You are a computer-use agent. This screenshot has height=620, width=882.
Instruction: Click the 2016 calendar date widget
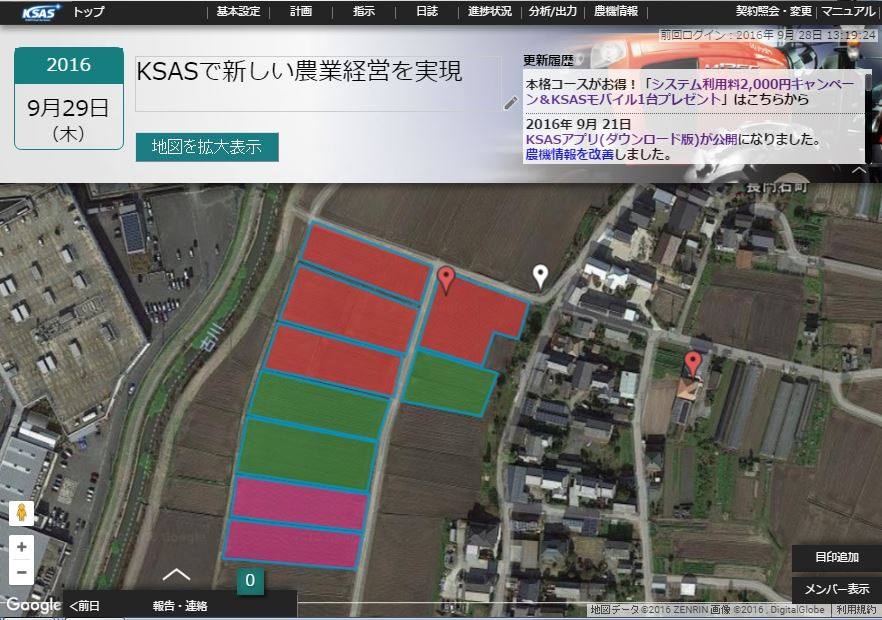pos(69,98)
